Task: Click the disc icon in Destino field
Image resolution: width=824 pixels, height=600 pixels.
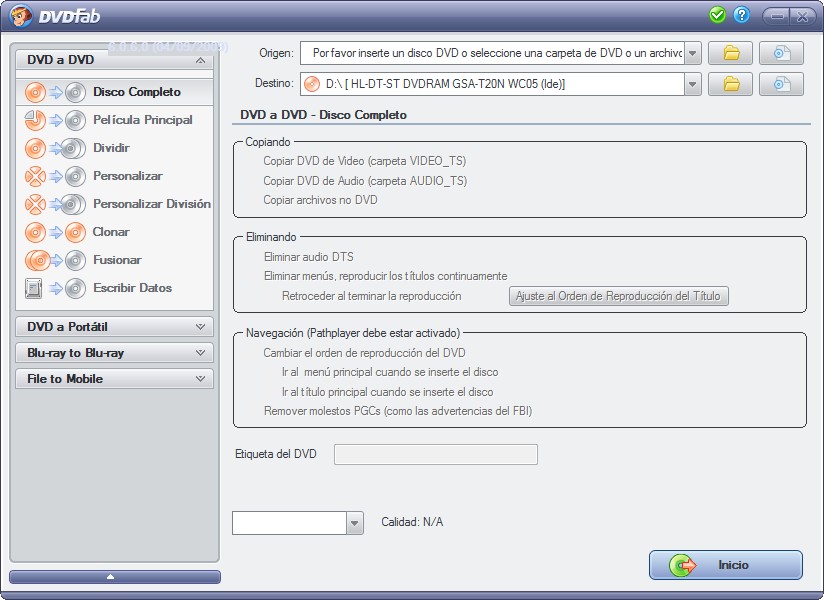Action: pyautogui.click(x=312, y=84)
